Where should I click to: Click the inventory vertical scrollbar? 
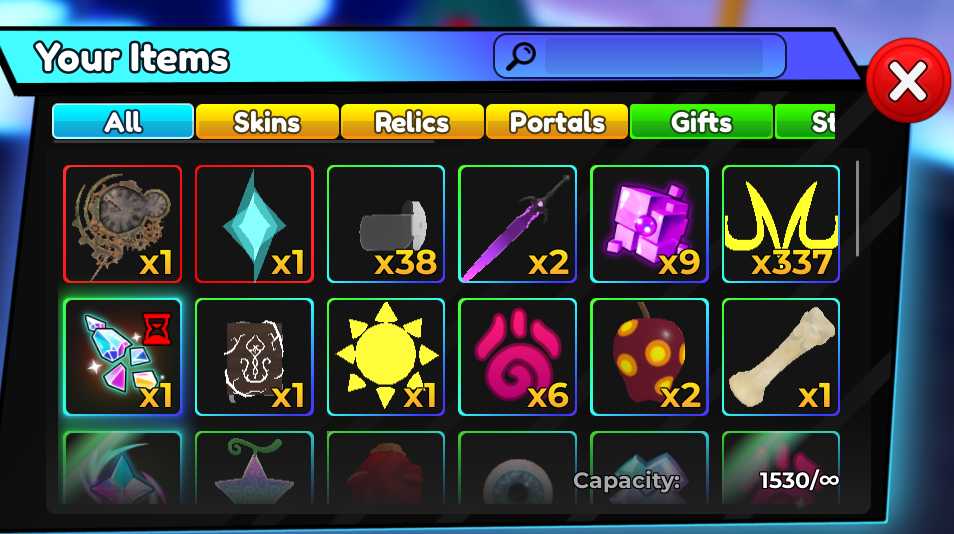tap(857, 209)
